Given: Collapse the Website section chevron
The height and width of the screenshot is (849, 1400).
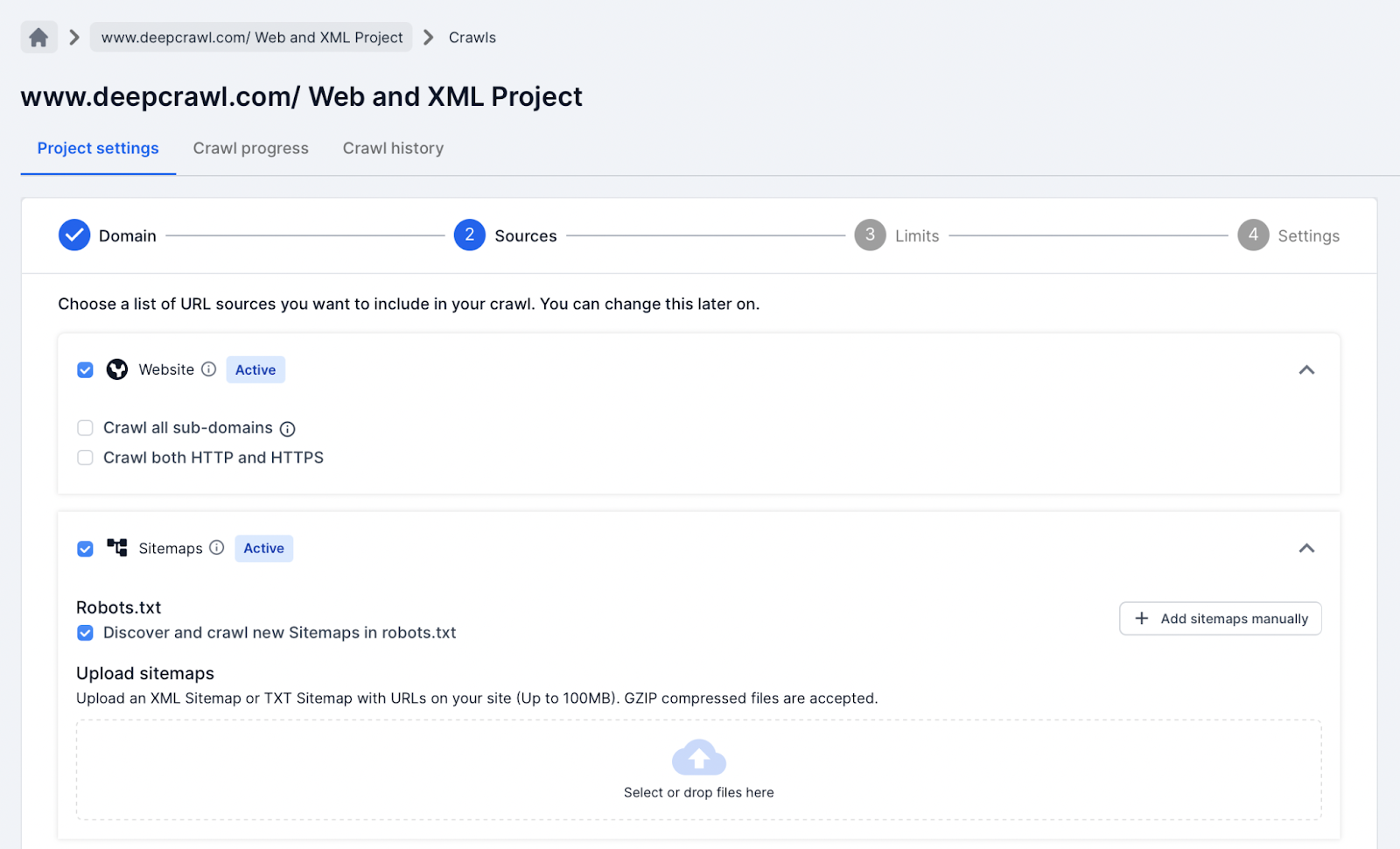Looking at the screenshot, I should click(x=1306, y=369).
